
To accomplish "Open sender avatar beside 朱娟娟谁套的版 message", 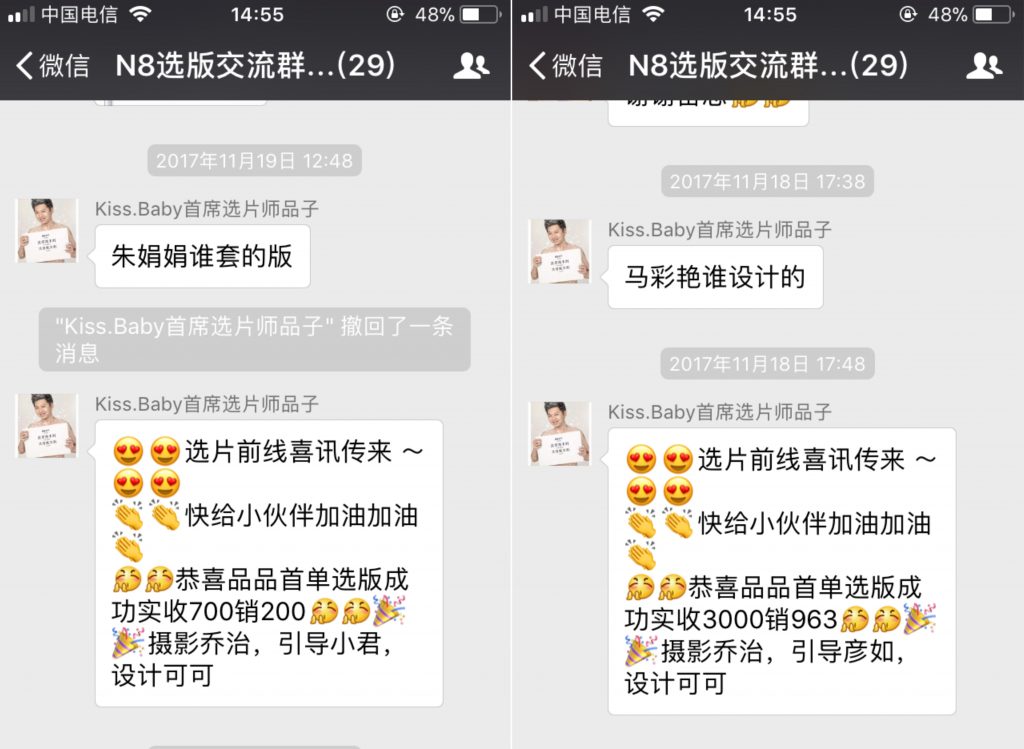I will click(46, 231).
